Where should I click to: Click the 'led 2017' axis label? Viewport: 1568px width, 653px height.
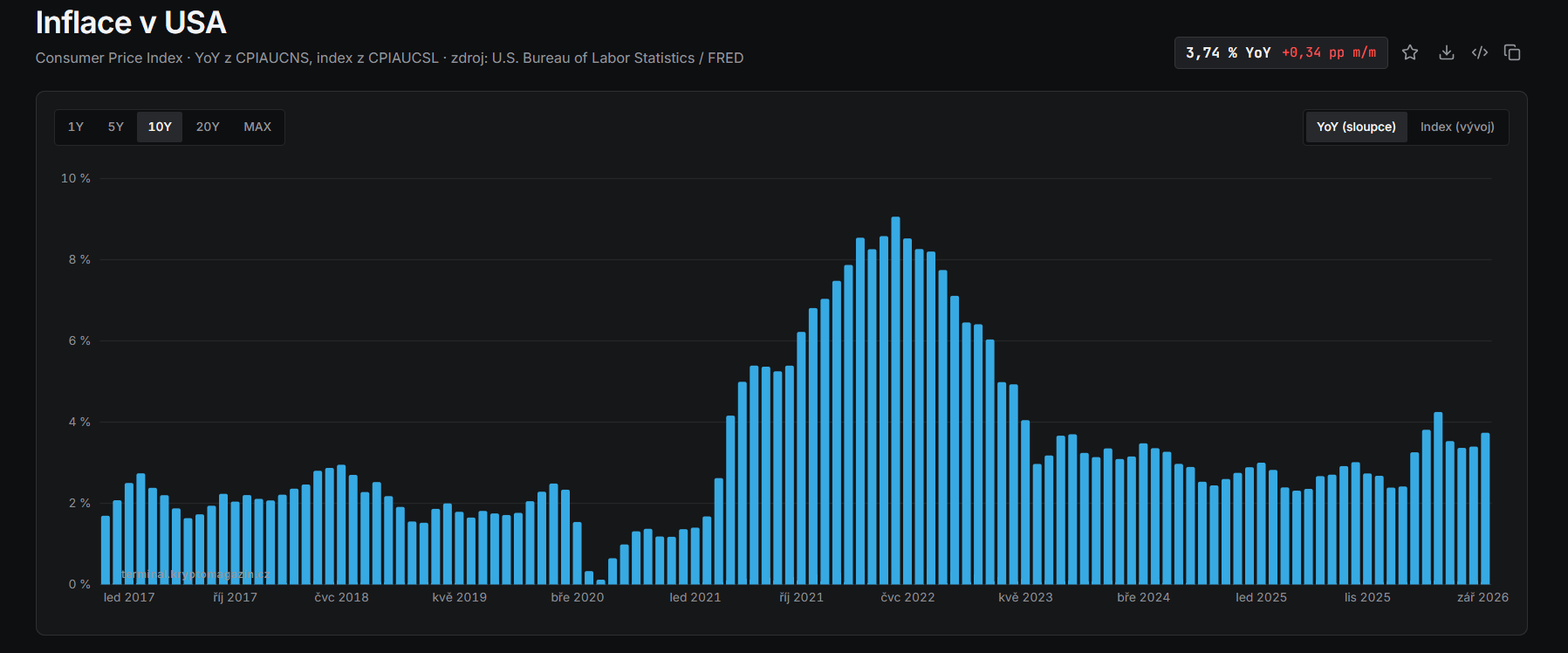pyautogui.click(x=129, y=597)
